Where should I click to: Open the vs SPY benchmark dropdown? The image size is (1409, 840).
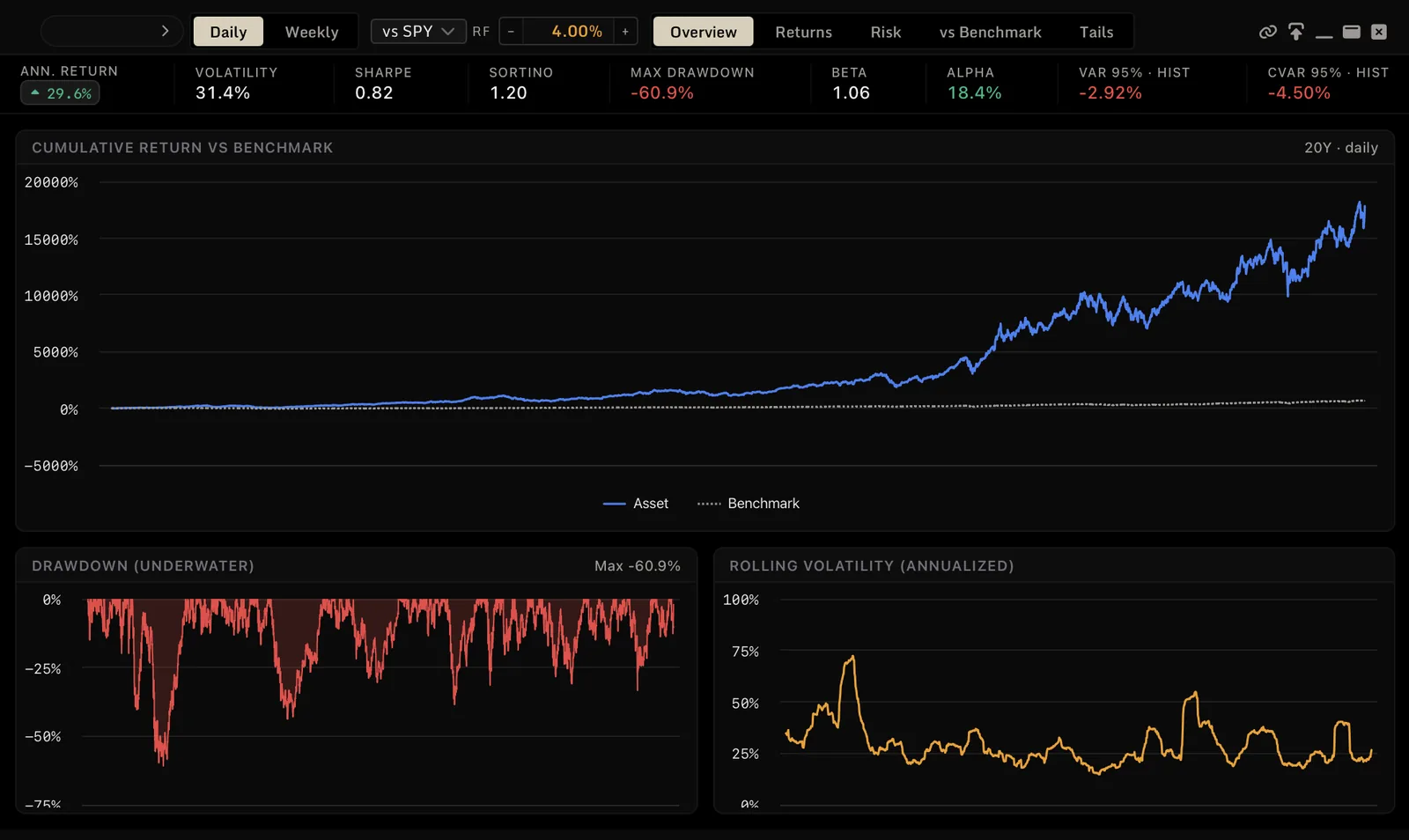418,32
